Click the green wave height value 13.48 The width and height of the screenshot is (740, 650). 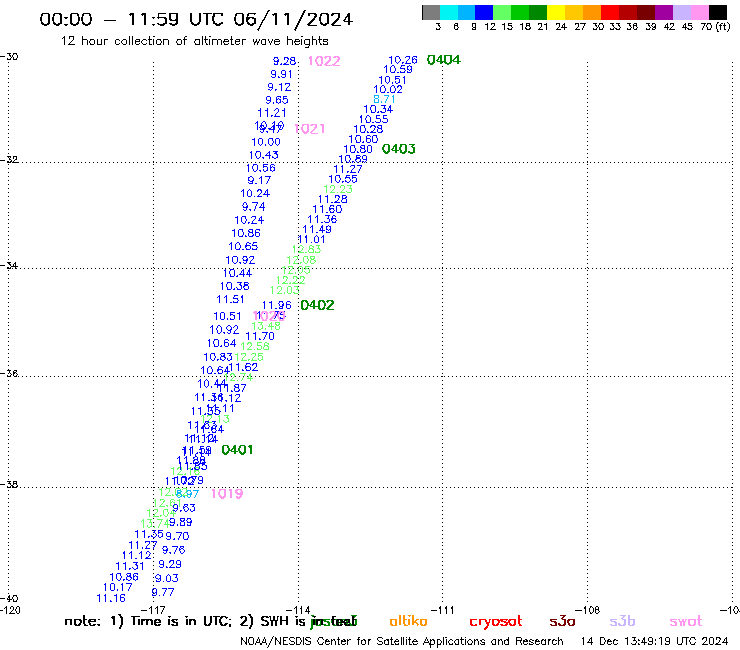[266, 326]
